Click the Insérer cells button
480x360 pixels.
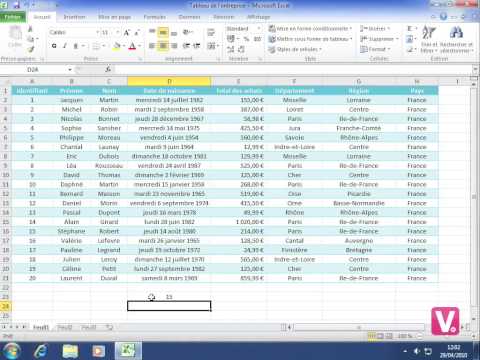pos(374,29)
